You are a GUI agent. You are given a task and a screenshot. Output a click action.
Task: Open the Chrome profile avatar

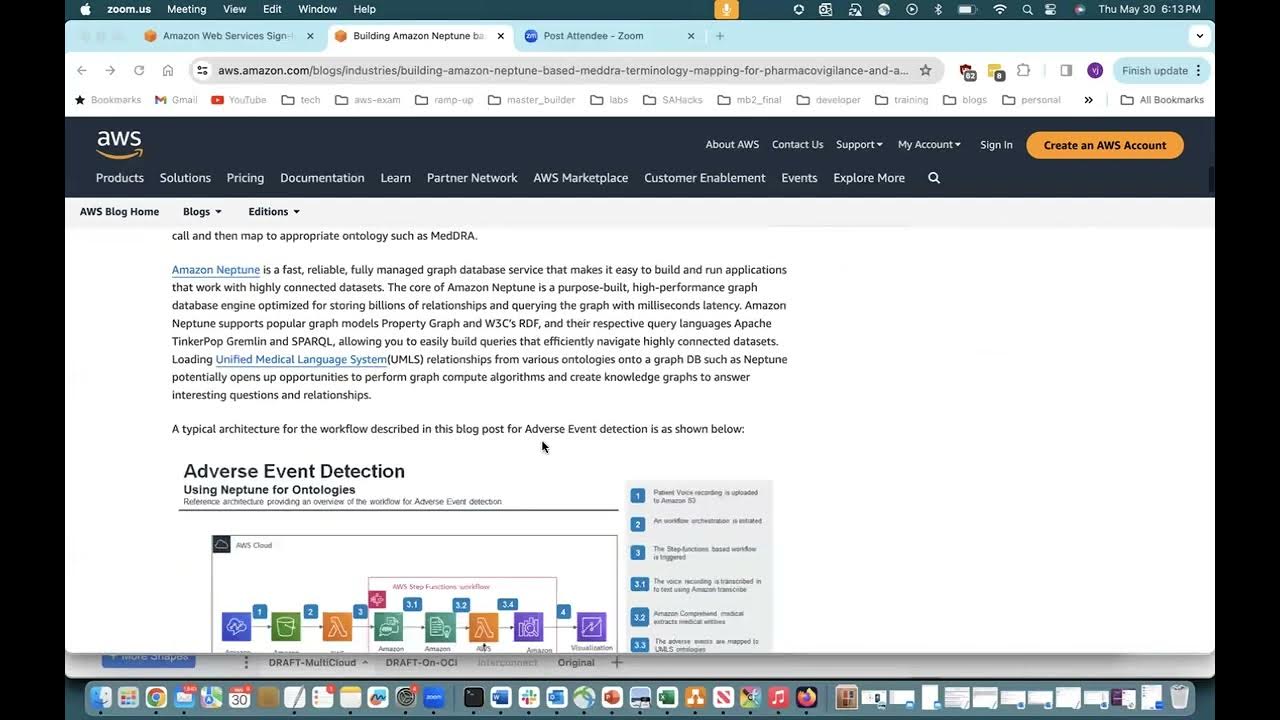point(1095,70)
